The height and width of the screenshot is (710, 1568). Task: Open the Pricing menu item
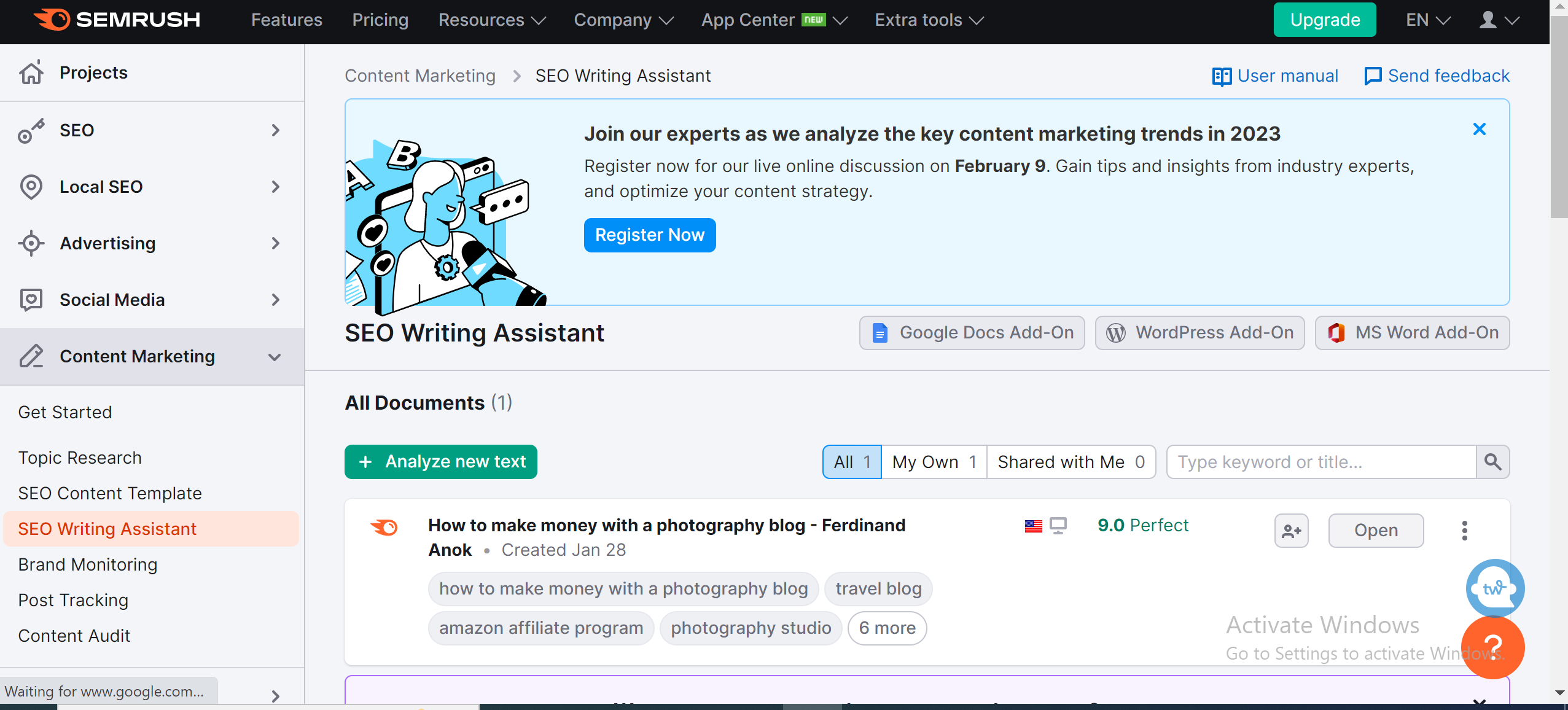pyautogui.click(x=380, y=20)
